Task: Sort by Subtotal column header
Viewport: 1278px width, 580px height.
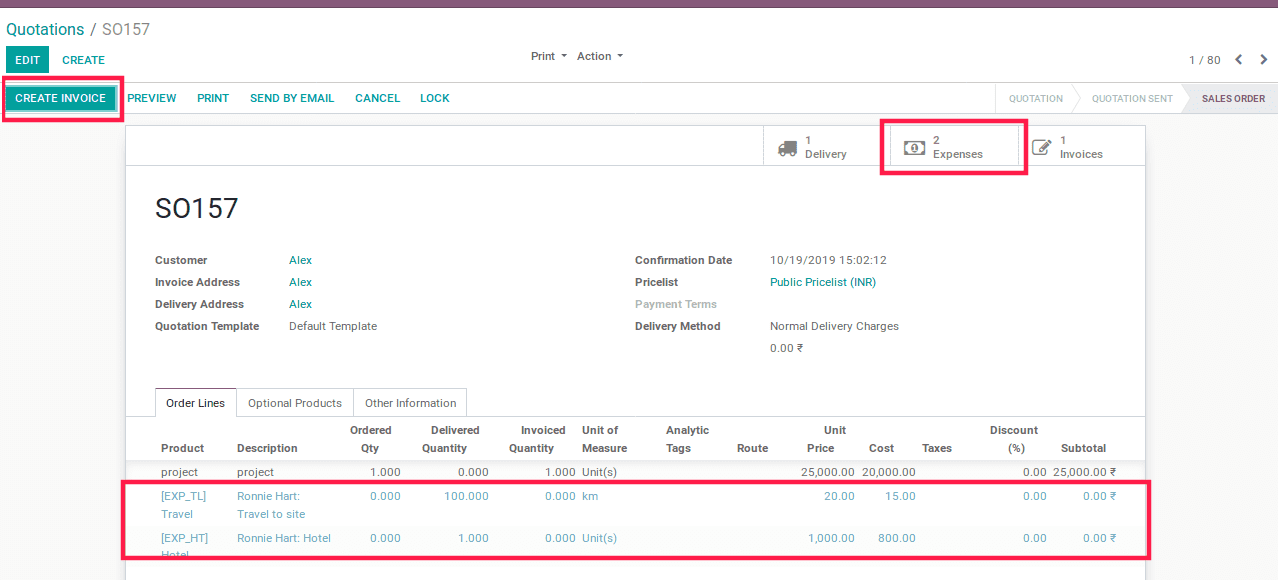Action: [x=1083, y=448]
